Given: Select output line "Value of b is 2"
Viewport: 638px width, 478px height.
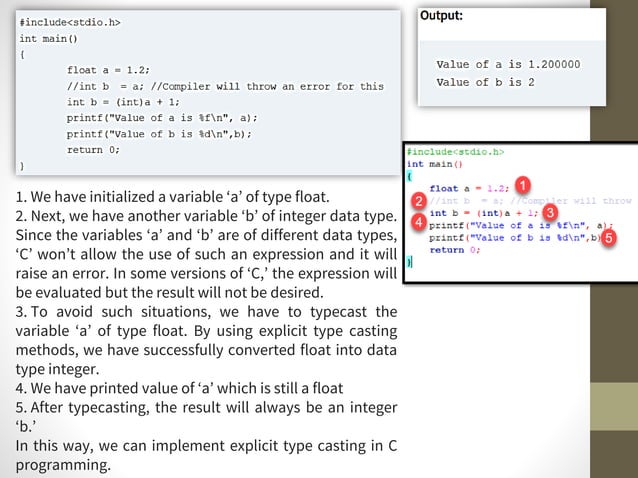Looking at the screenshot, I should click(x=485, y=82).
